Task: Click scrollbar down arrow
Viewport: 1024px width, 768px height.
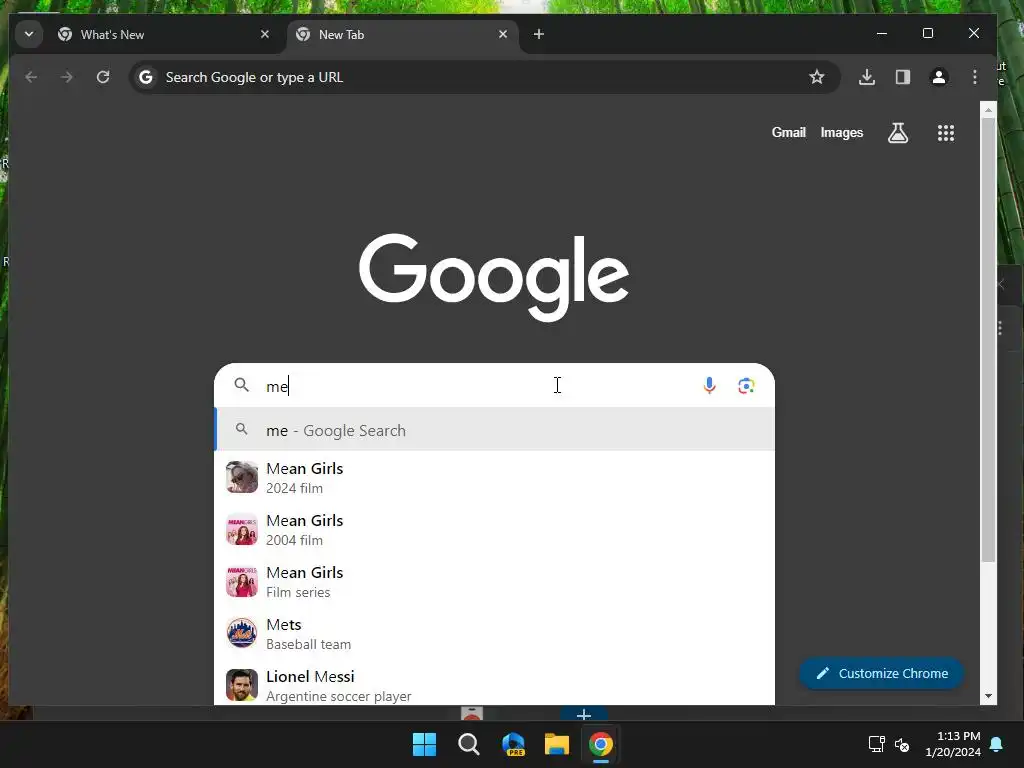Action: [x=988, y=696]
